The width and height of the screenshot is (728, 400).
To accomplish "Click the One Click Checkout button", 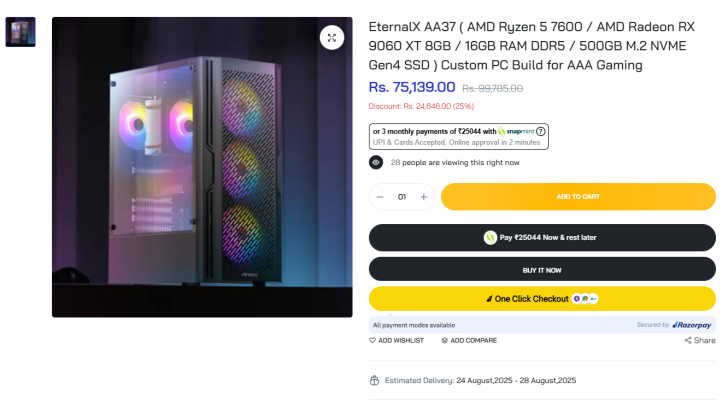I will 542,298.
